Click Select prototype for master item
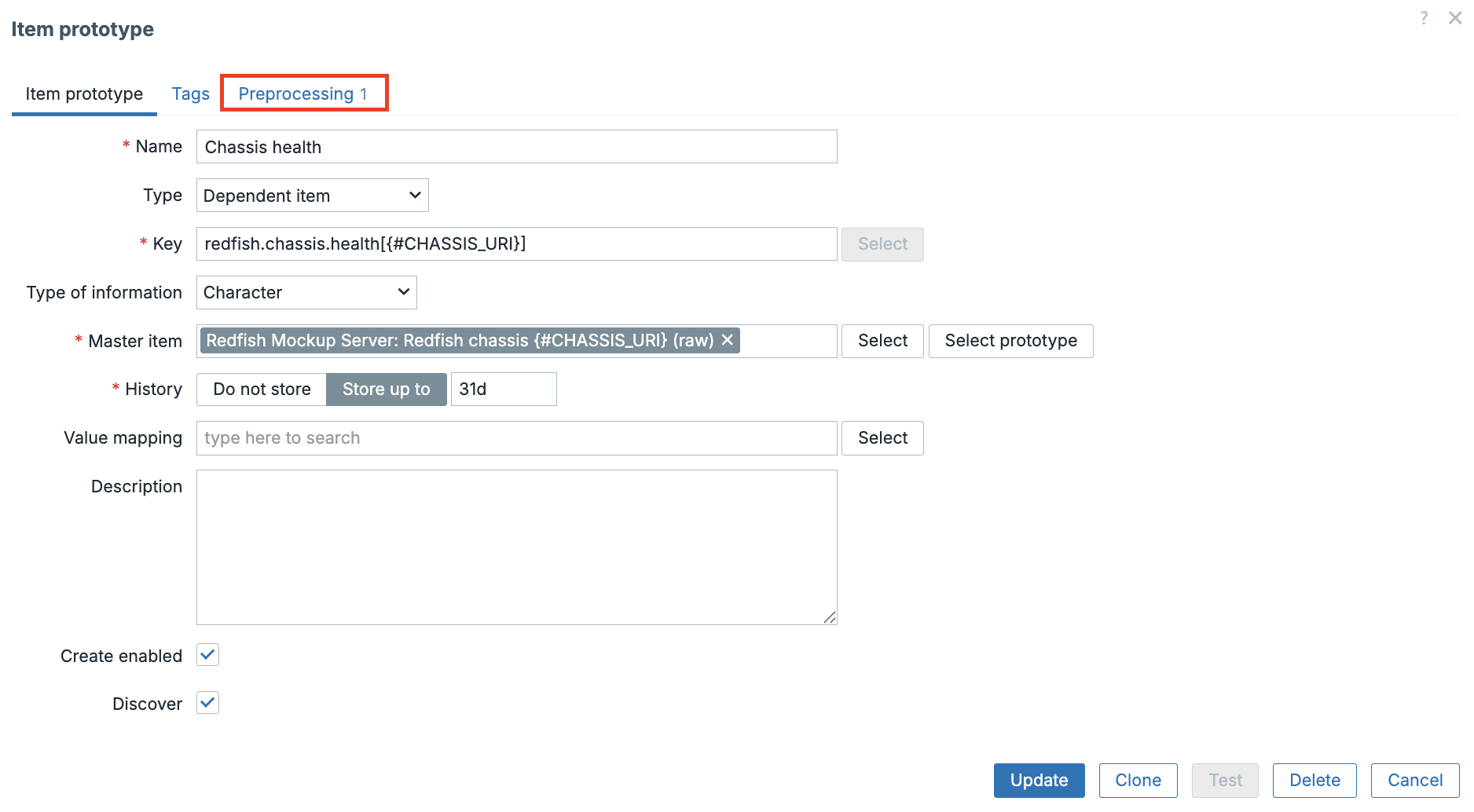The width and height of the screenshot is (1474, 812). pyautogui.click(x=1010, y=340)
